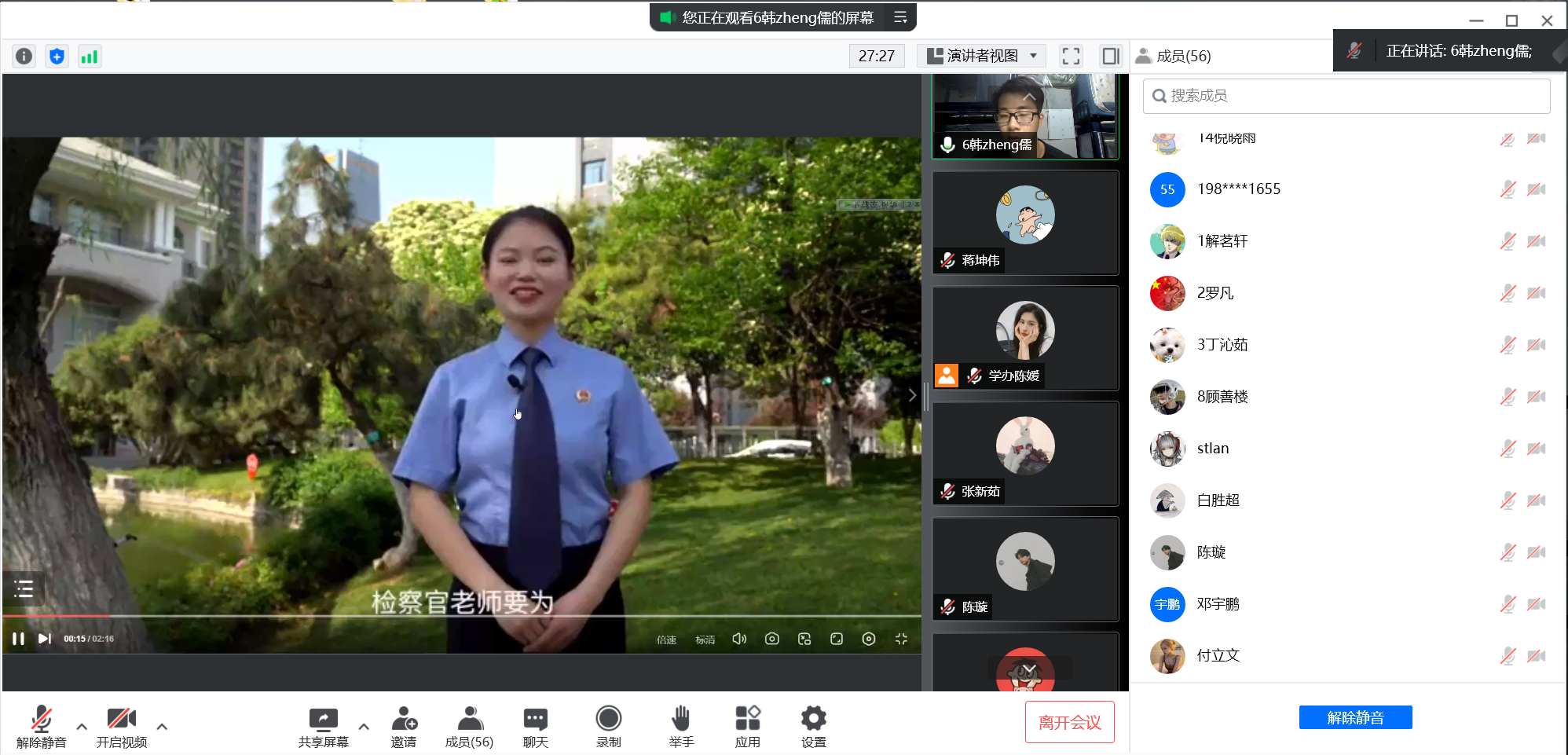Click the red 离开会议 button
The width and height of the screenshot is (1568, 755).
click(x=1069, y=722)
